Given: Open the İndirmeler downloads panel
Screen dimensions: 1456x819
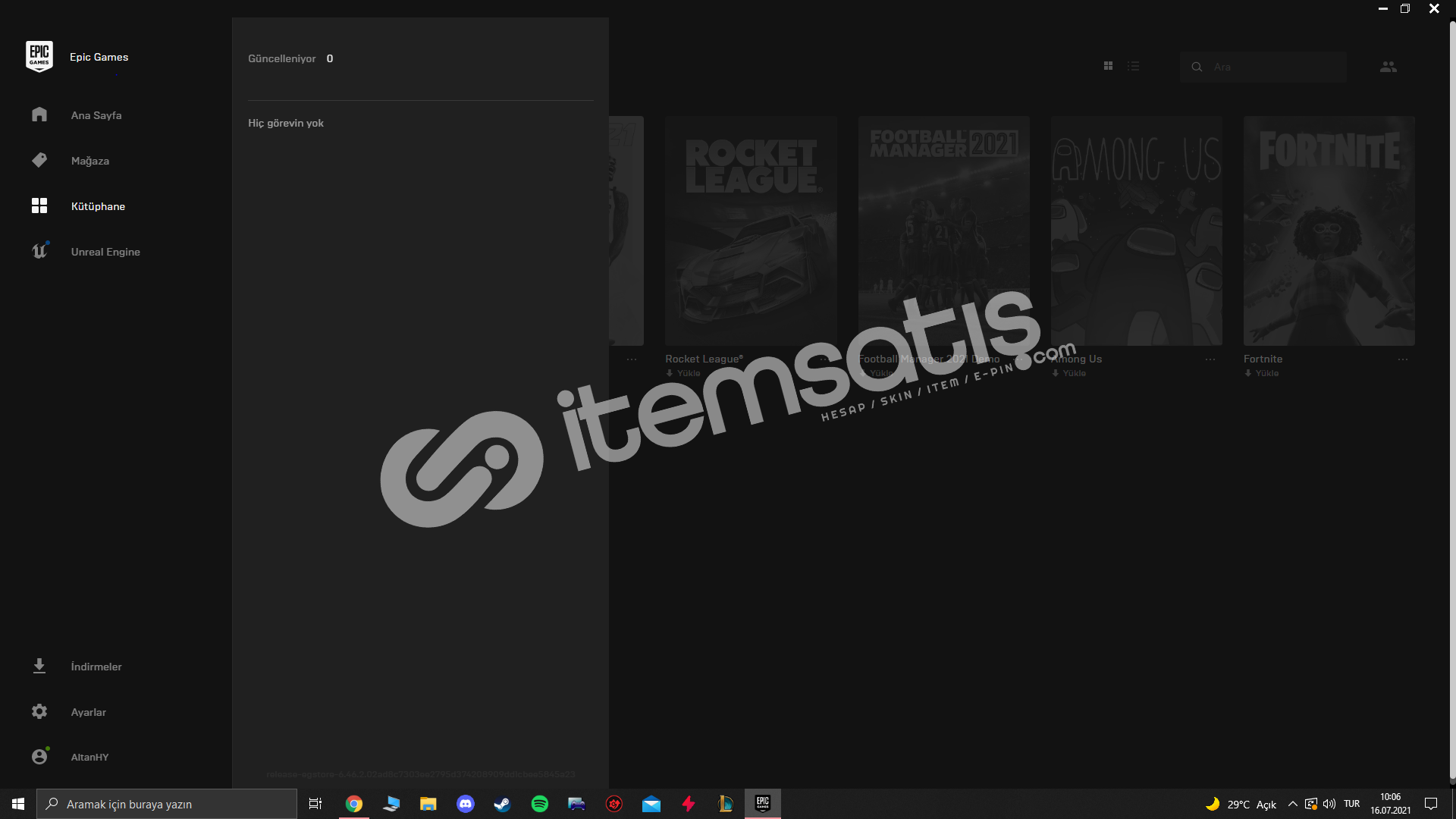Looking at the screenshot, I should [96, 667].
